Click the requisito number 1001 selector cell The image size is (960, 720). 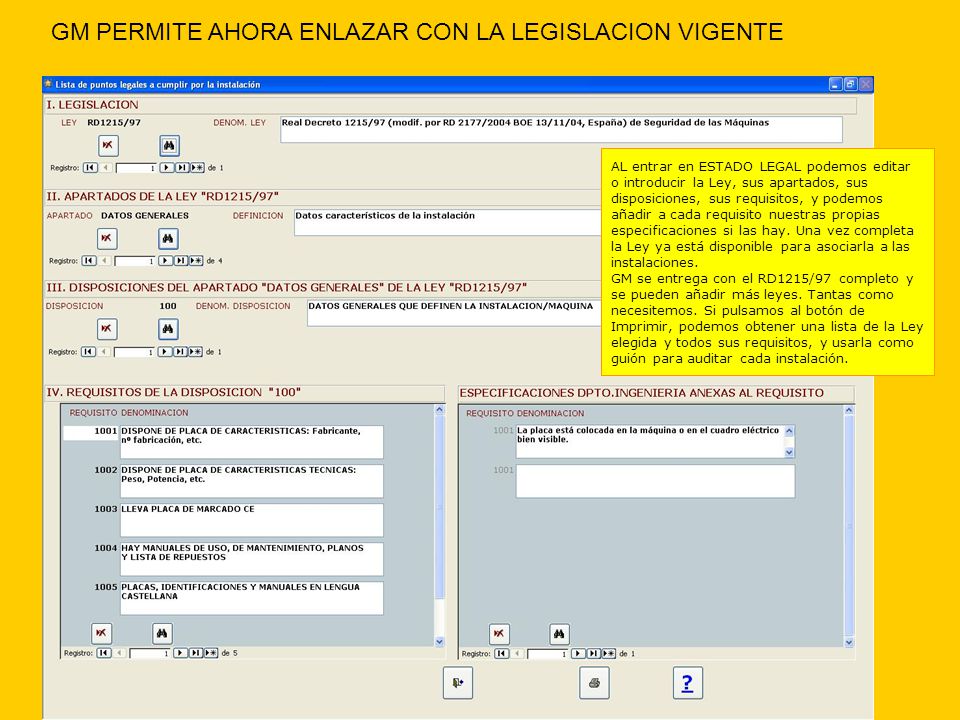91,432
